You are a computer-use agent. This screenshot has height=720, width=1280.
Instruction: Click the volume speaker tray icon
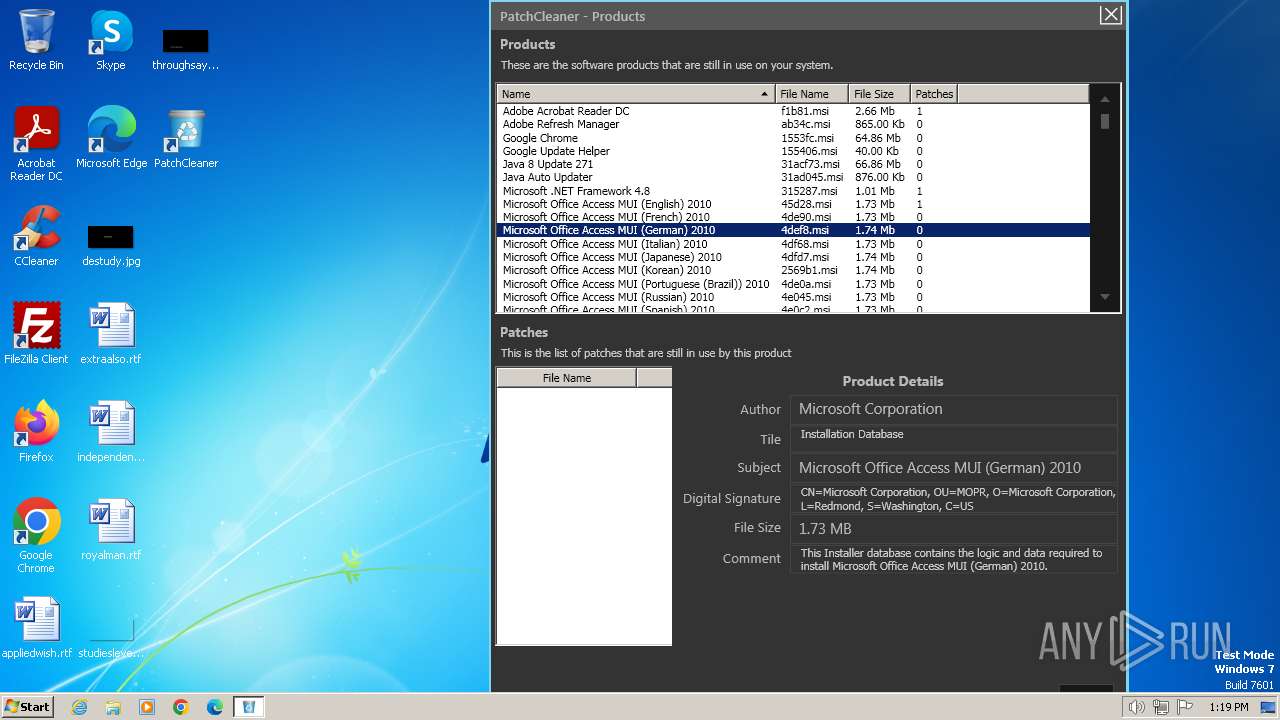(1136, 707)
